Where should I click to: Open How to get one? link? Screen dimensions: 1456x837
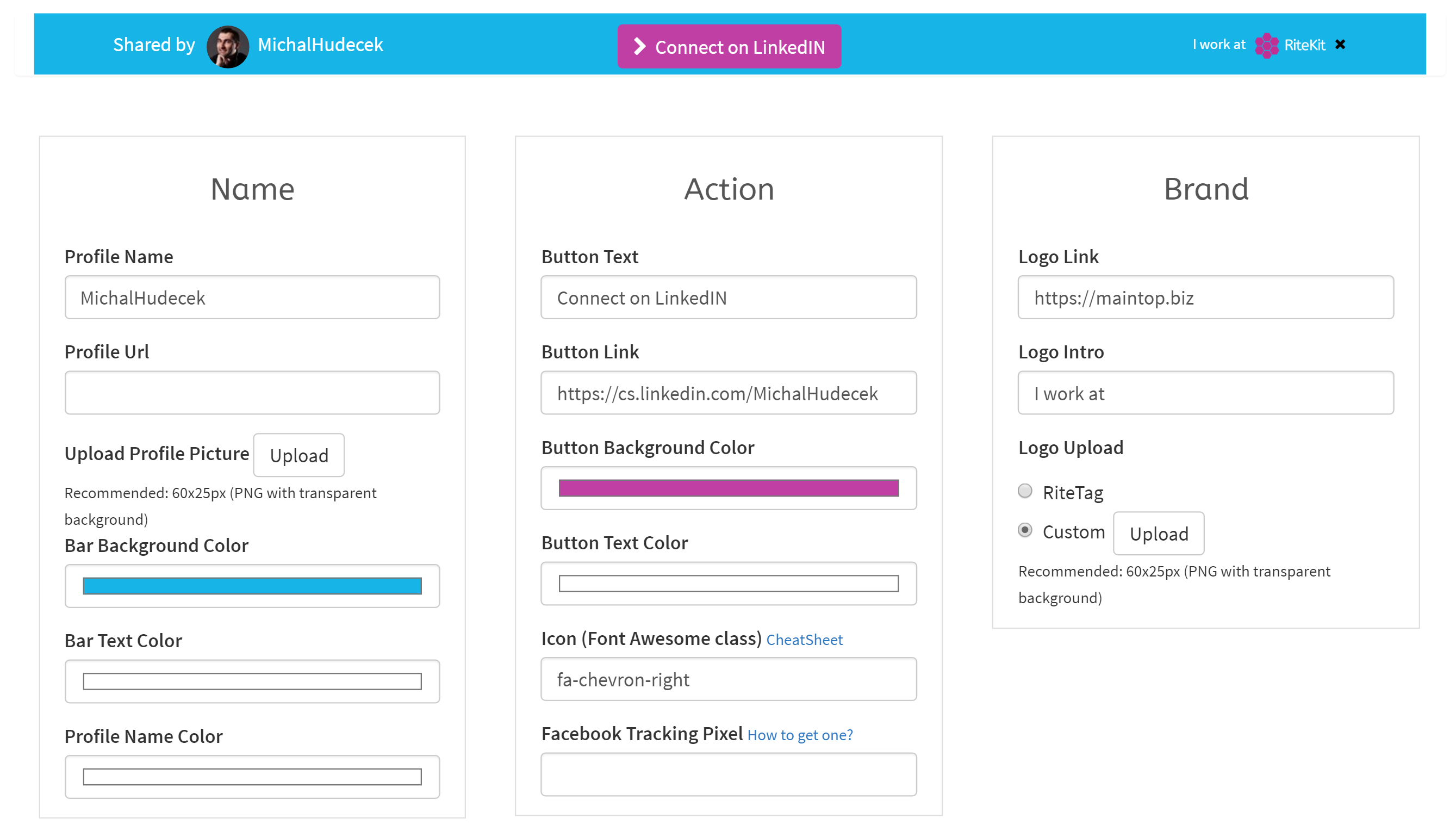[800, 735]
